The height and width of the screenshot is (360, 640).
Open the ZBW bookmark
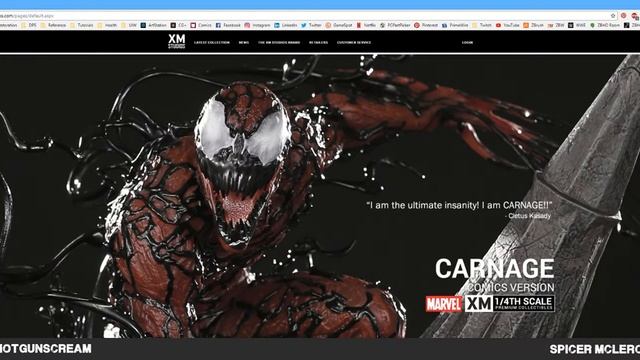coord(556,25)
